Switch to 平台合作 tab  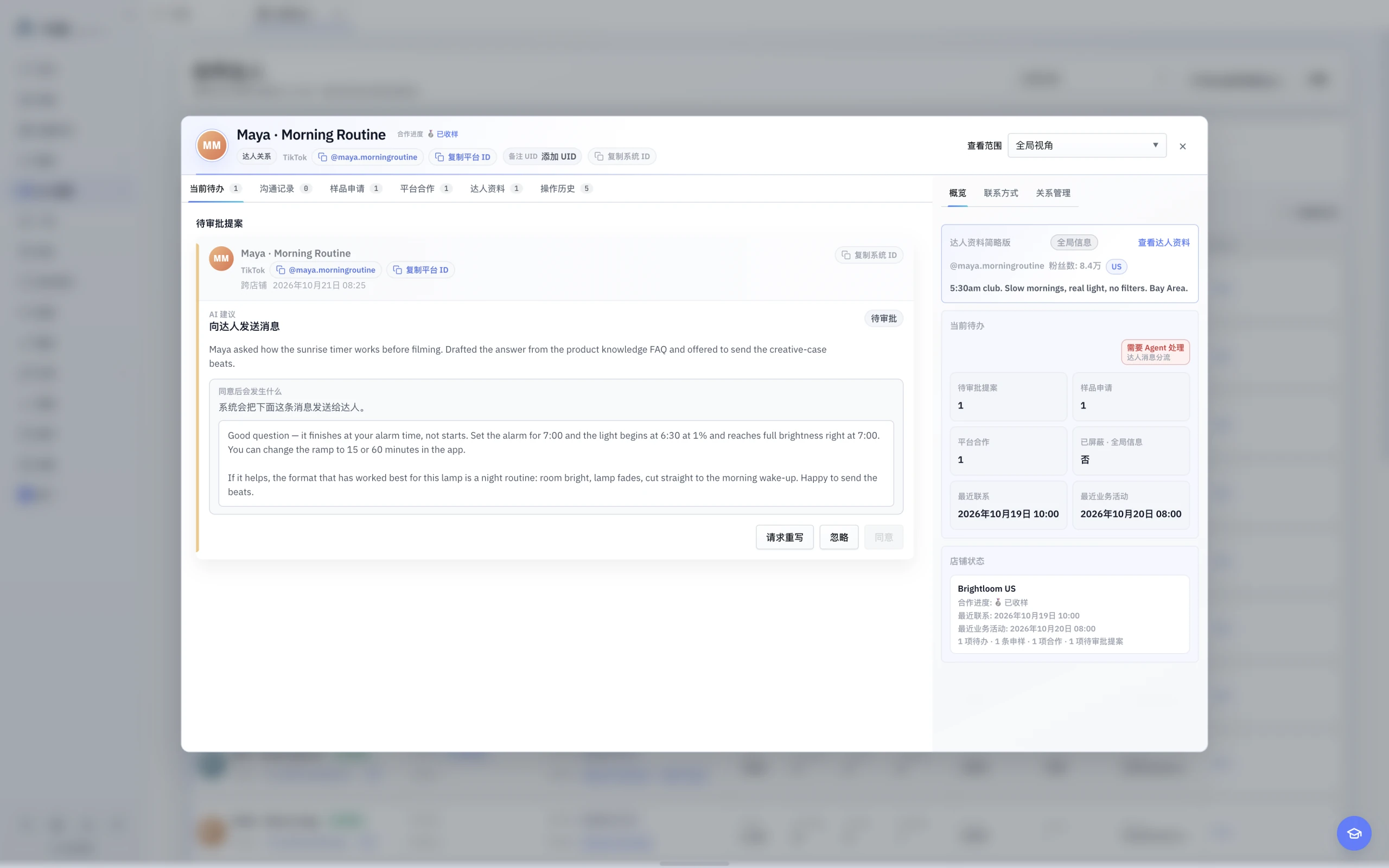pos(426,189)
